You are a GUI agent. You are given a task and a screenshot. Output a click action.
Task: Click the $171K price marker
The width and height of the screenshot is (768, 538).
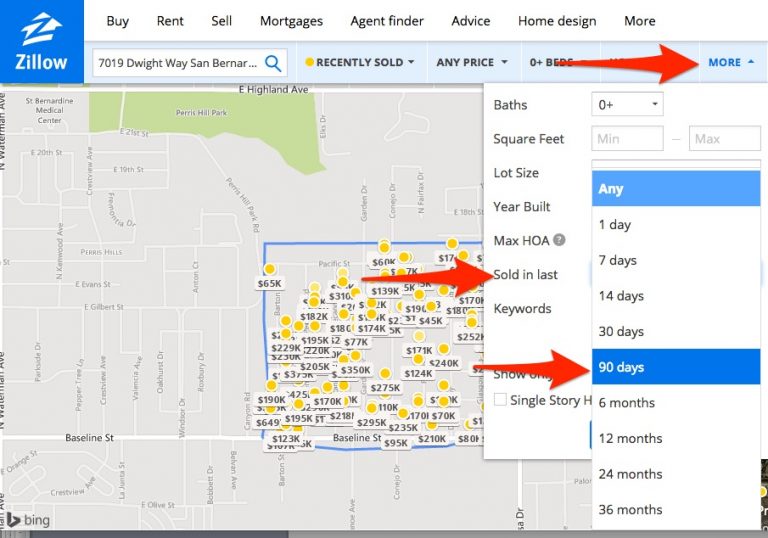(419, 350)
